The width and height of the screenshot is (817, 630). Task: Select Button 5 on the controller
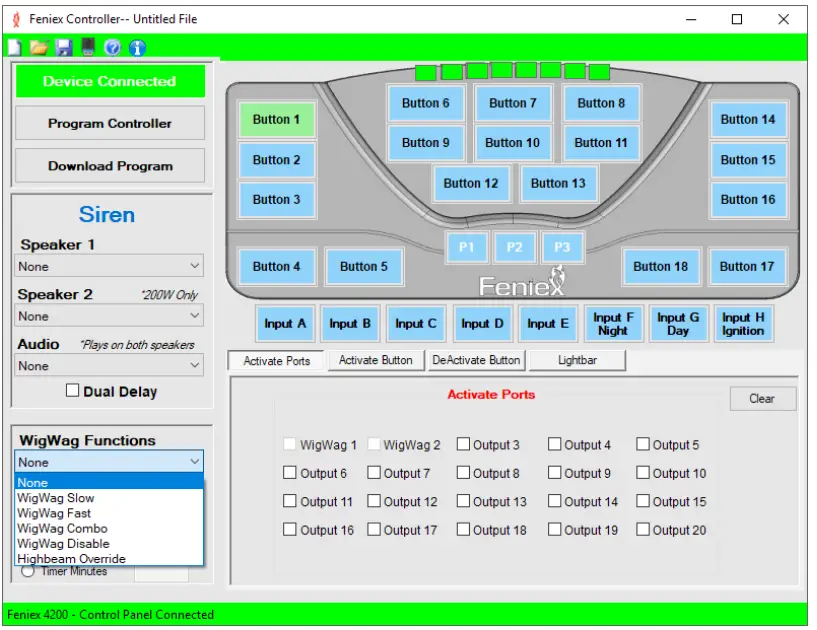tap(364, 267)
